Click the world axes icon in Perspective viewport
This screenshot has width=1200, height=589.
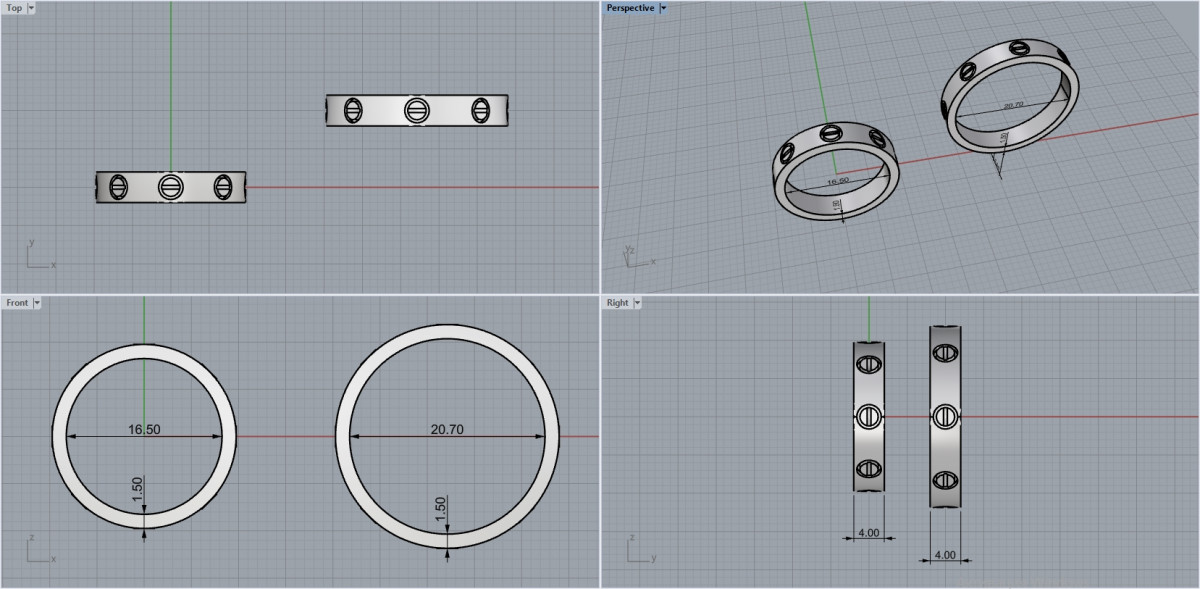[634, 256]
